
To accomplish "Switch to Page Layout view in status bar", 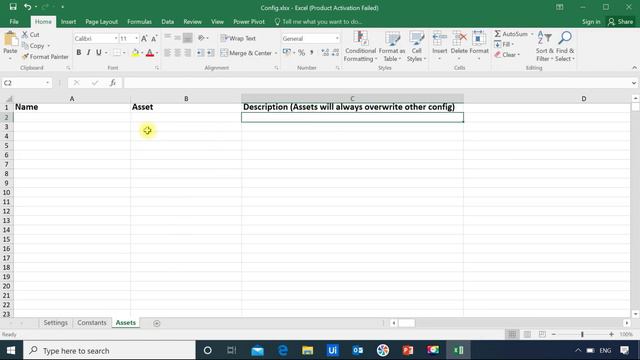I will point(527,334).
